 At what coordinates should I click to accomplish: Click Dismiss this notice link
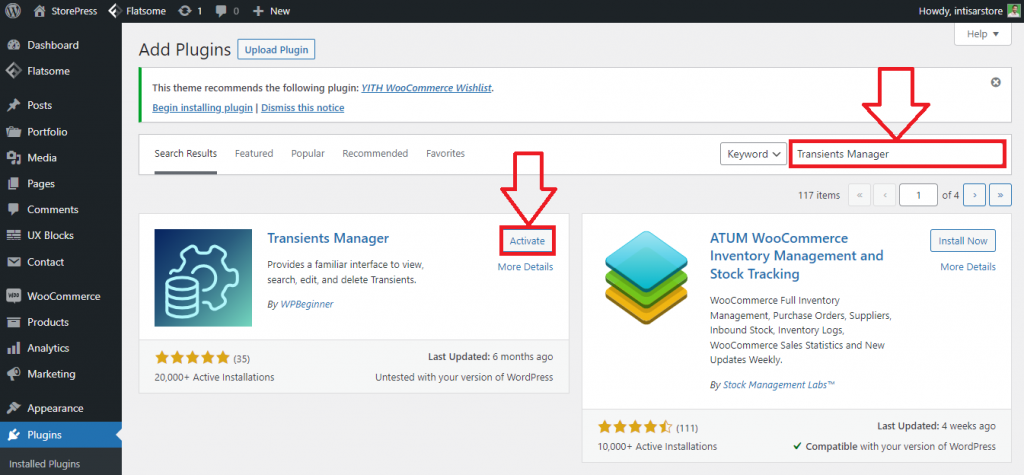(302, 108)
